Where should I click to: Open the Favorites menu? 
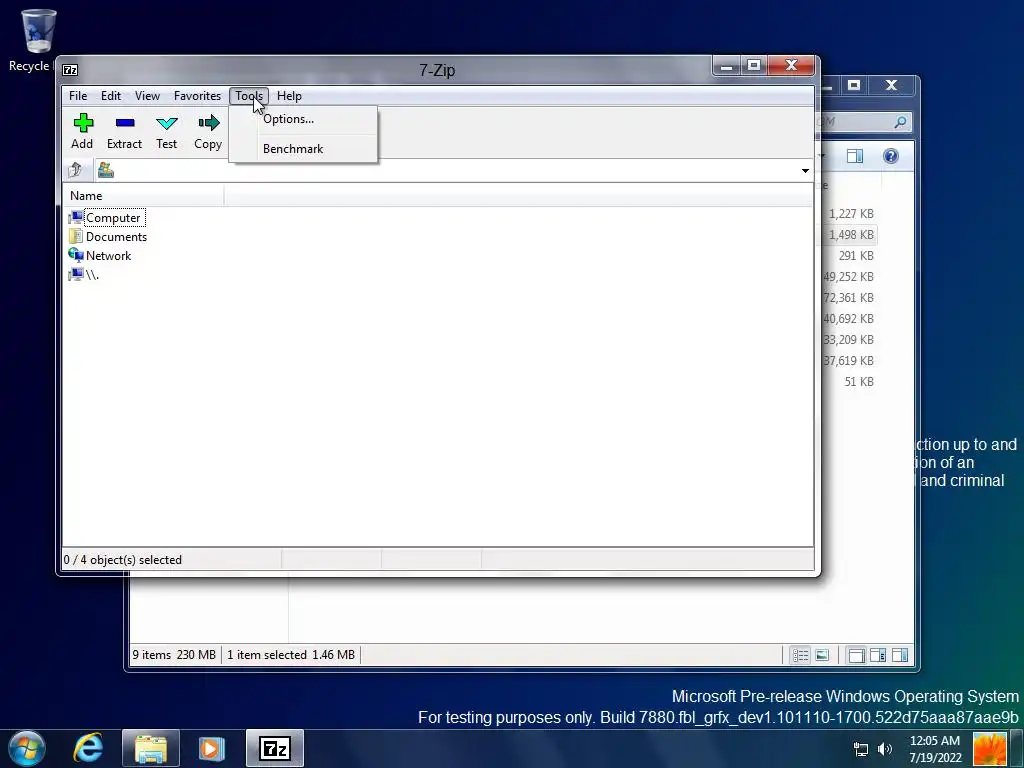click(197, 96)
